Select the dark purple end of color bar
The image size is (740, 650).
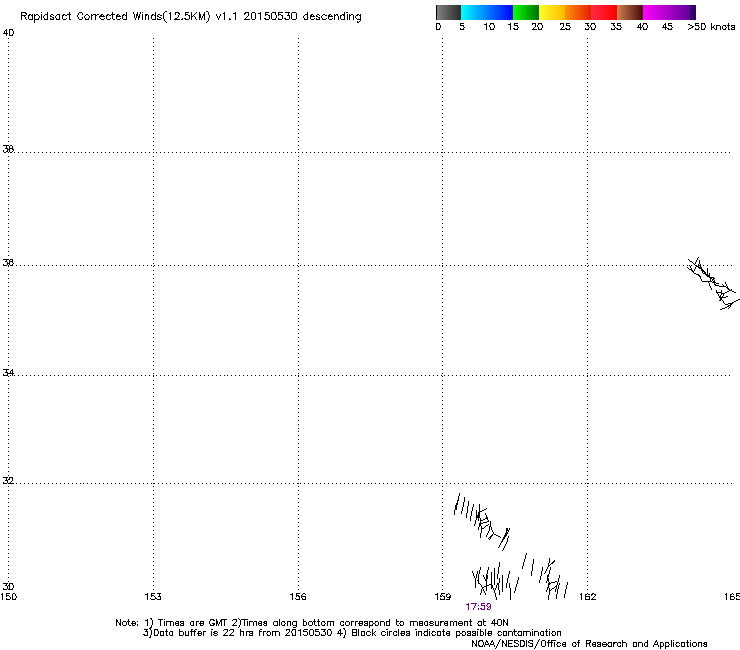click(x=693, y=12)
